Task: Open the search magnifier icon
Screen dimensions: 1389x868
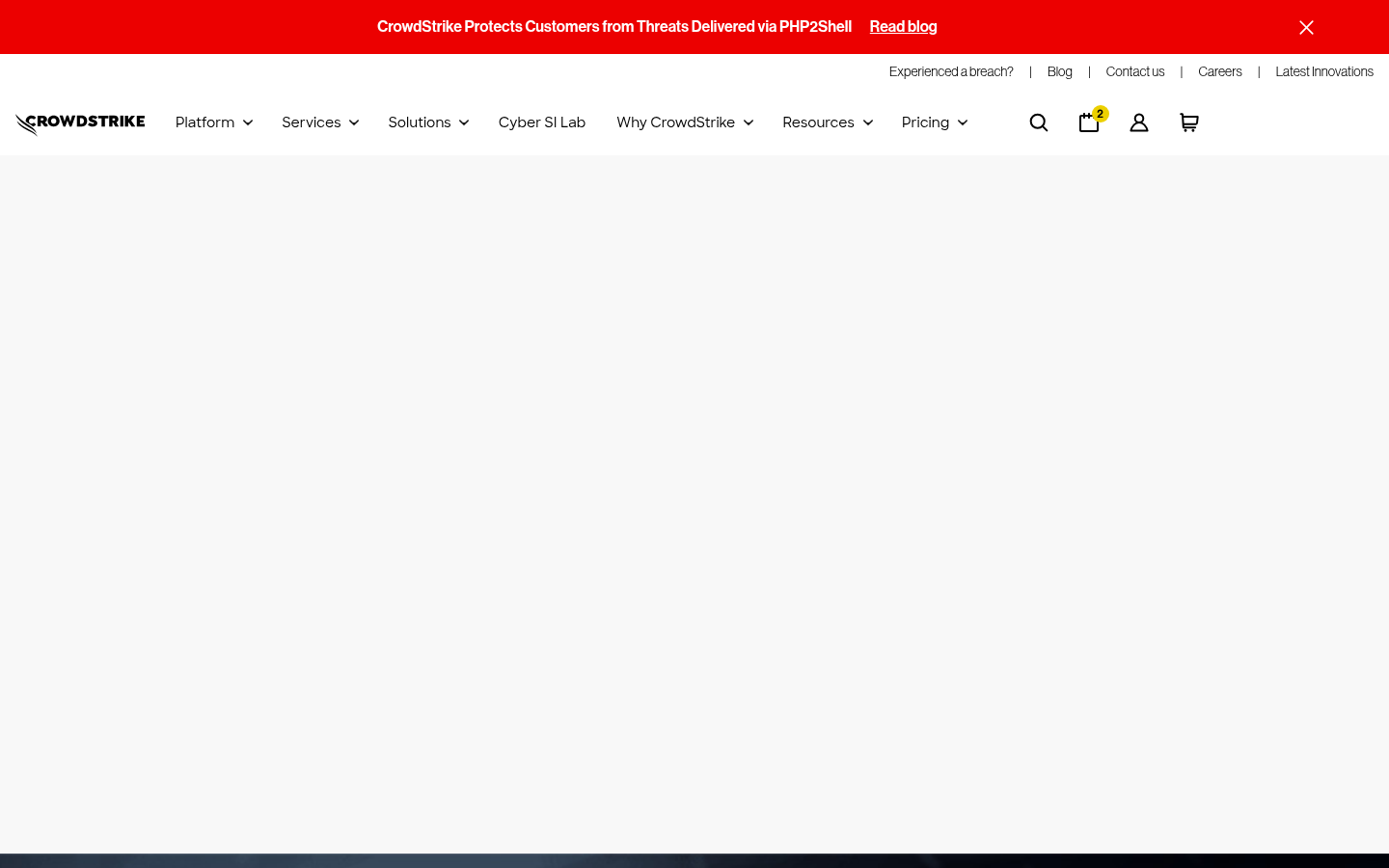Action: [1039, 122]
